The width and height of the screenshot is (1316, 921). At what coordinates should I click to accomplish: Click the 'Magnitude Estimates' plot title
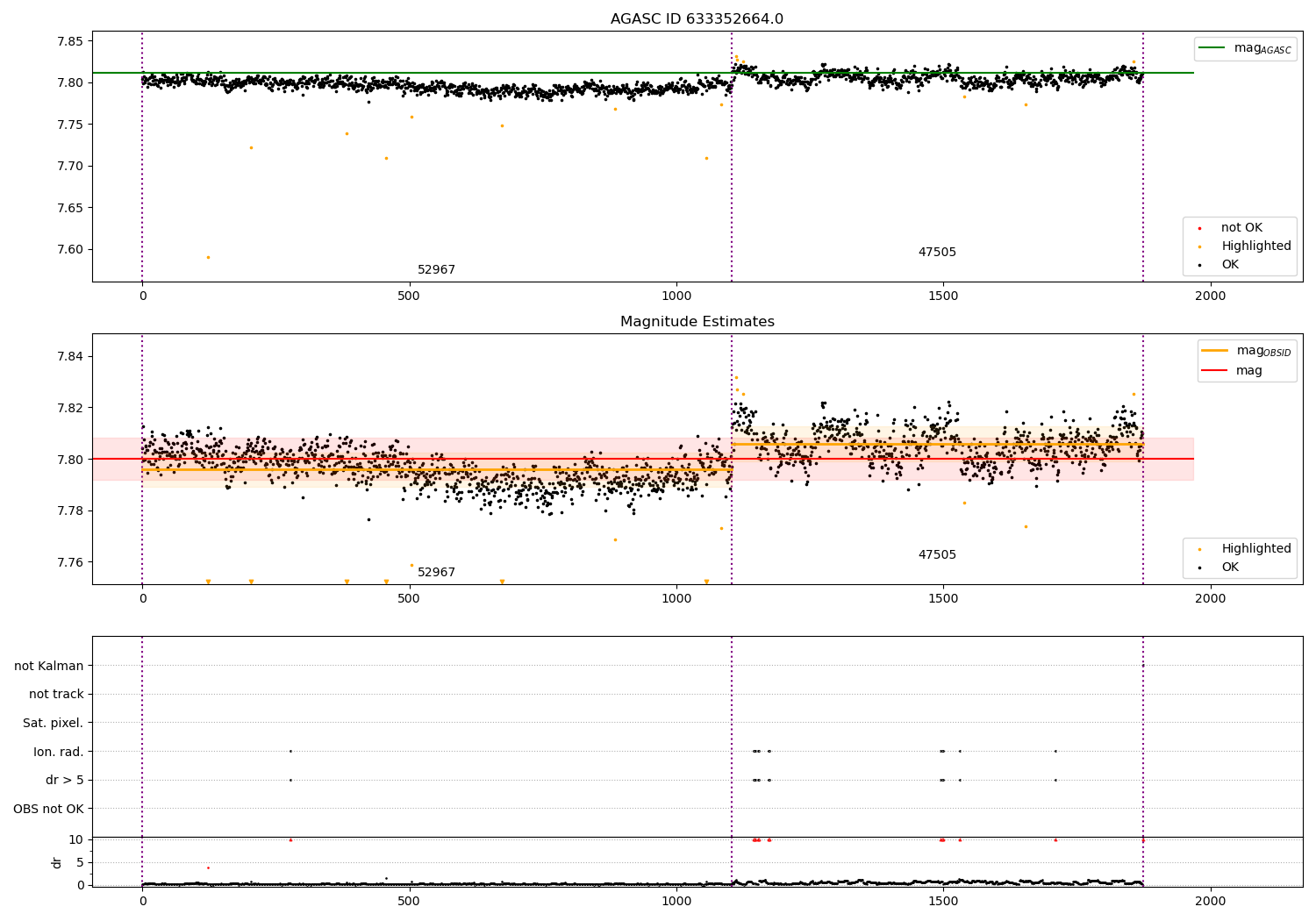click(x=697, y=322)
